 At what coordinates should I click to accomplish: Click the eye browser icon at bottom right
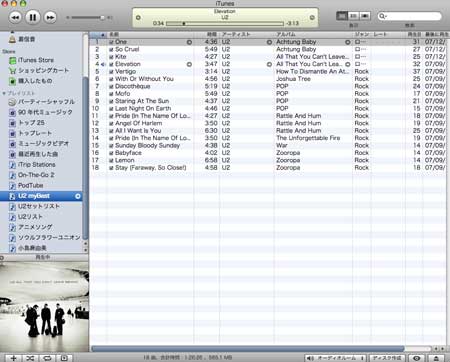(417, 358)
